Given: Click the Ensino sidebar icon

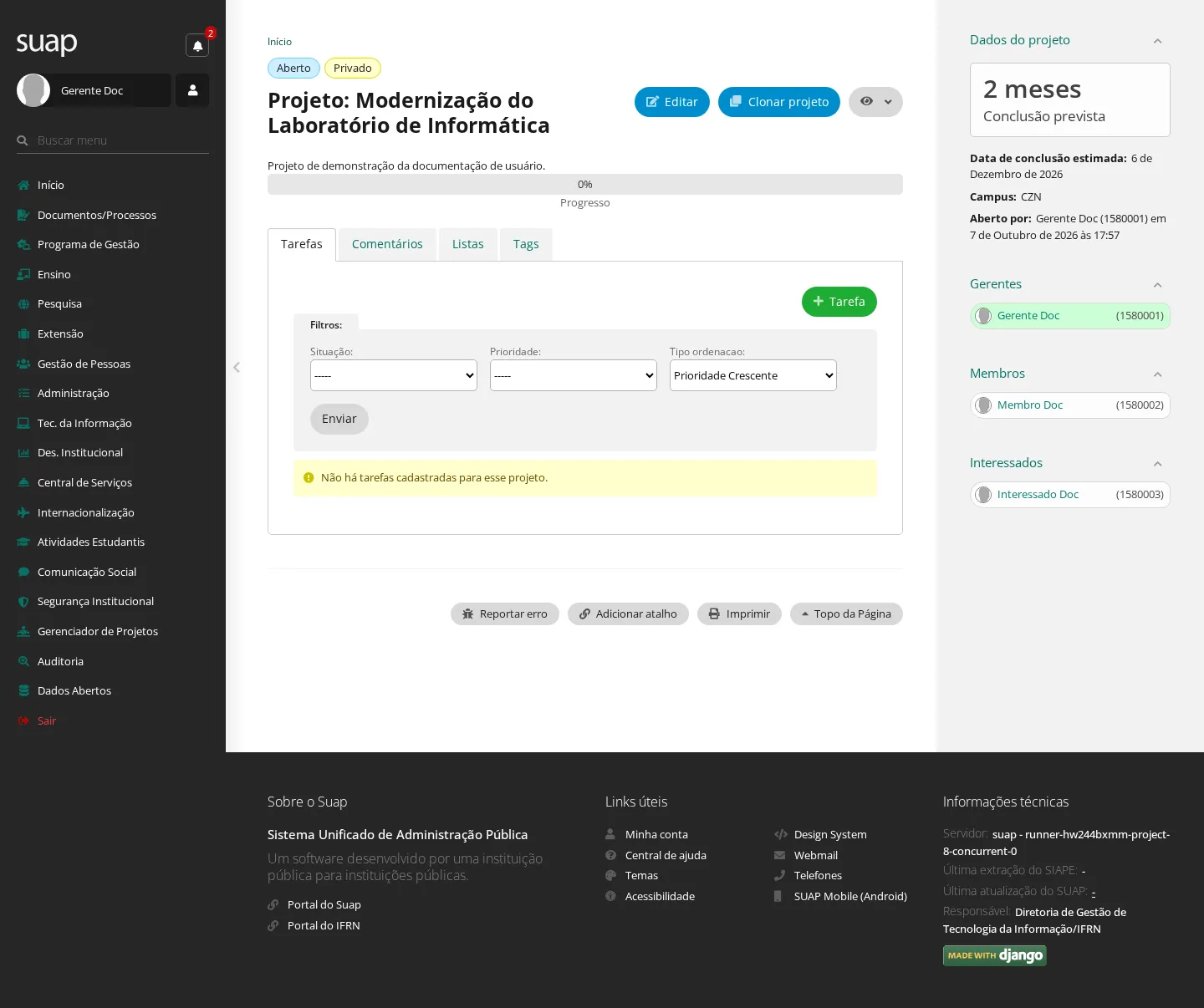Looking at the screenshot, I should 23,274.
